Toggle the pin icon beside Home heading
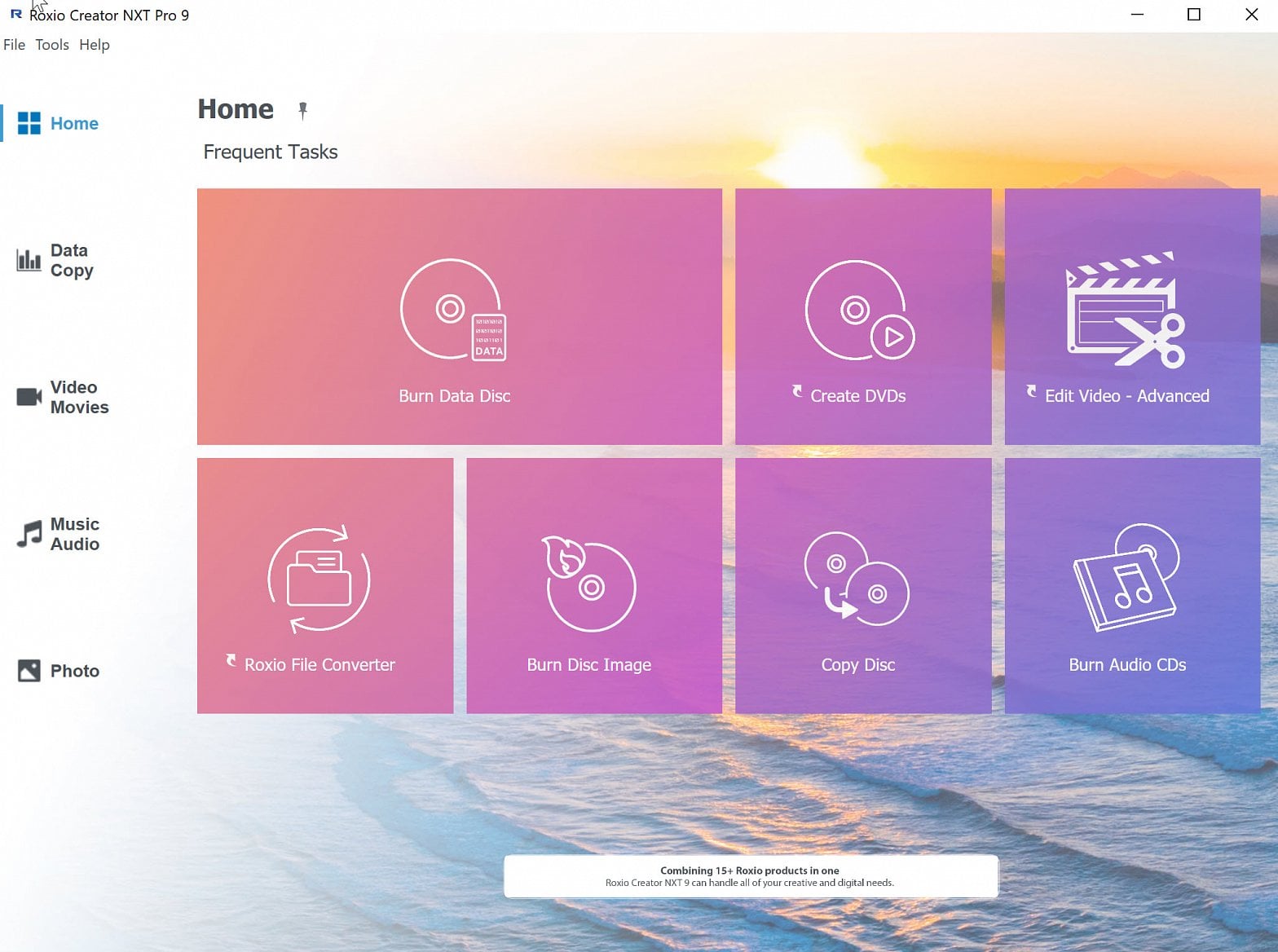Screen dimensions: 1278x952 point(302,110)
